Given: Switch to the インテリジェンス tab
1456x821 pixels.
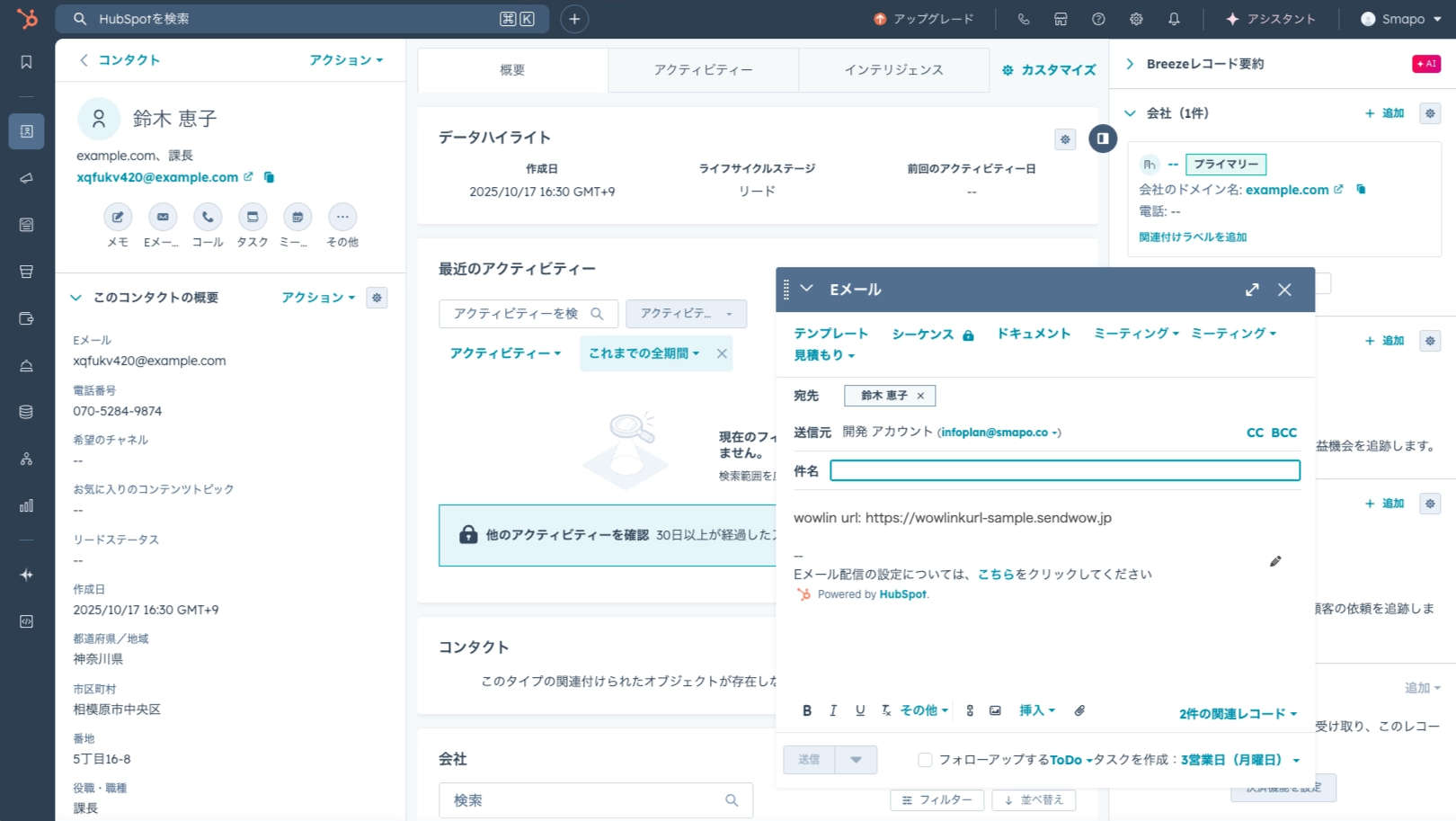Looking at the screenshot, I should tap(893, 70).
